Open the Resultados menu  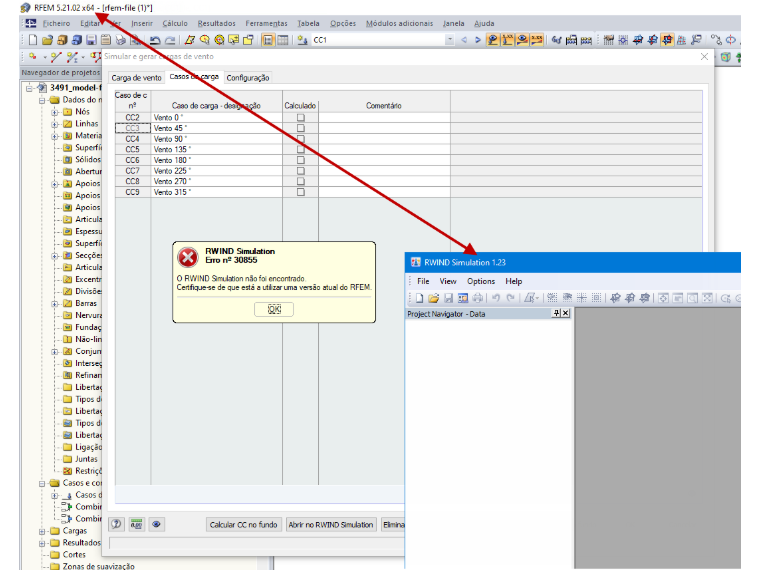[216, 23]
